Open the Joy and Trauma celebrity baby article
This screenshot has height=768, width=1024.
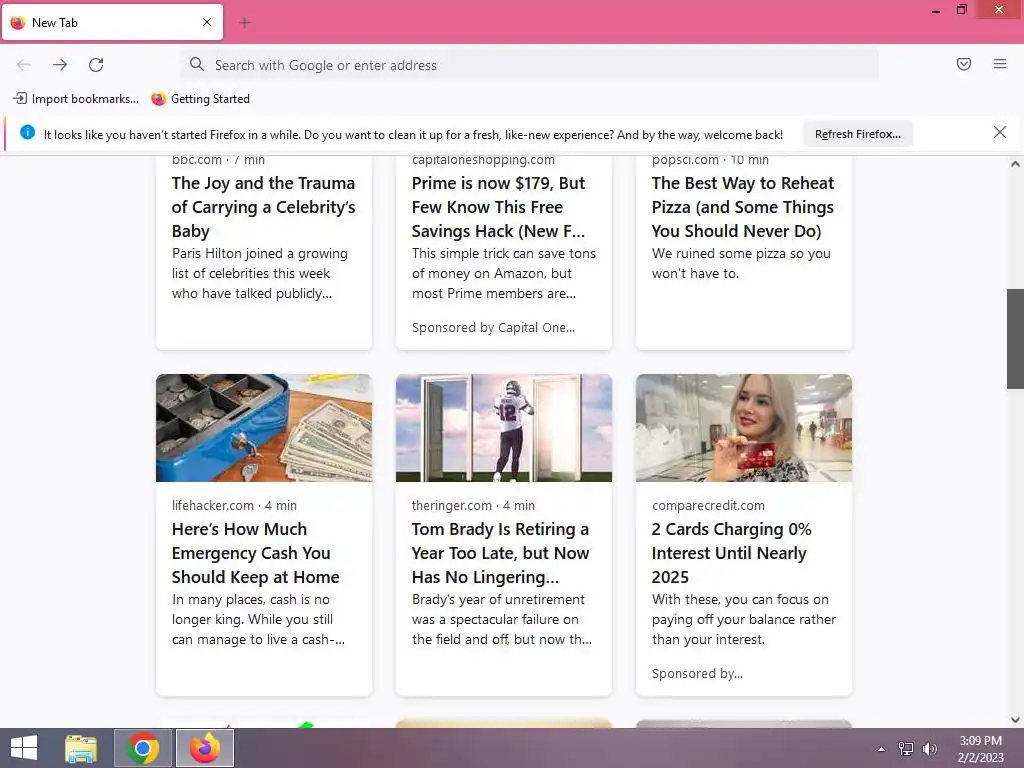point(263,207)
